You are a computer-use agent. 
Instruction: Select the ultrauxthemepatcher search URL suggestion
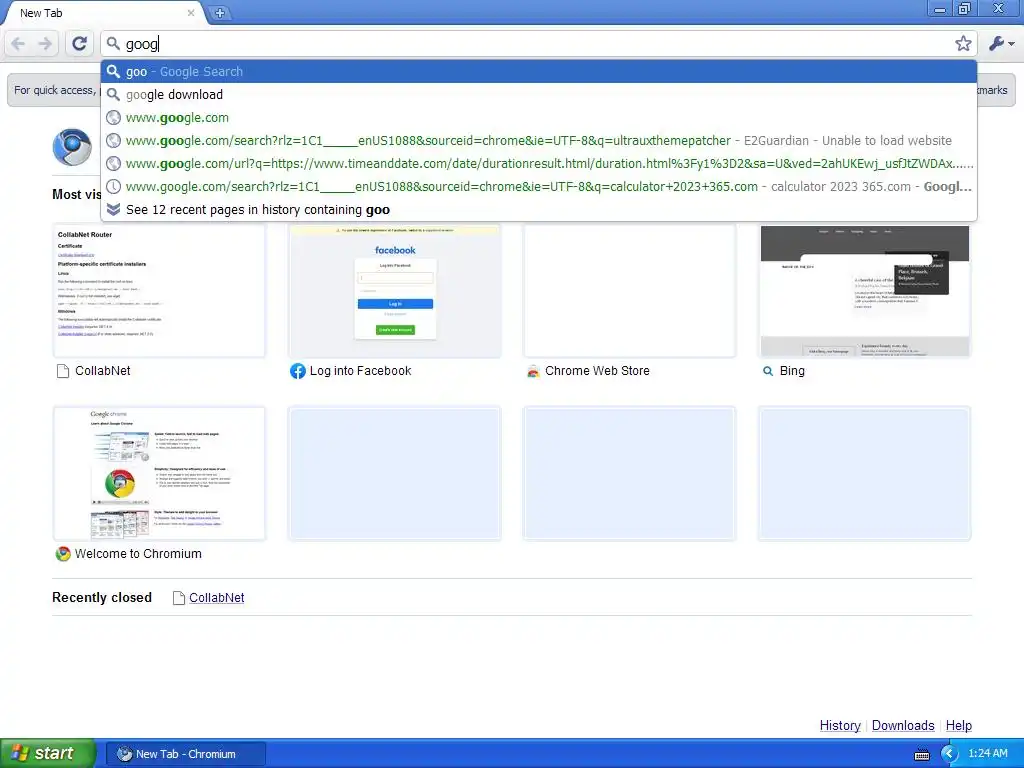click(539, 140)
